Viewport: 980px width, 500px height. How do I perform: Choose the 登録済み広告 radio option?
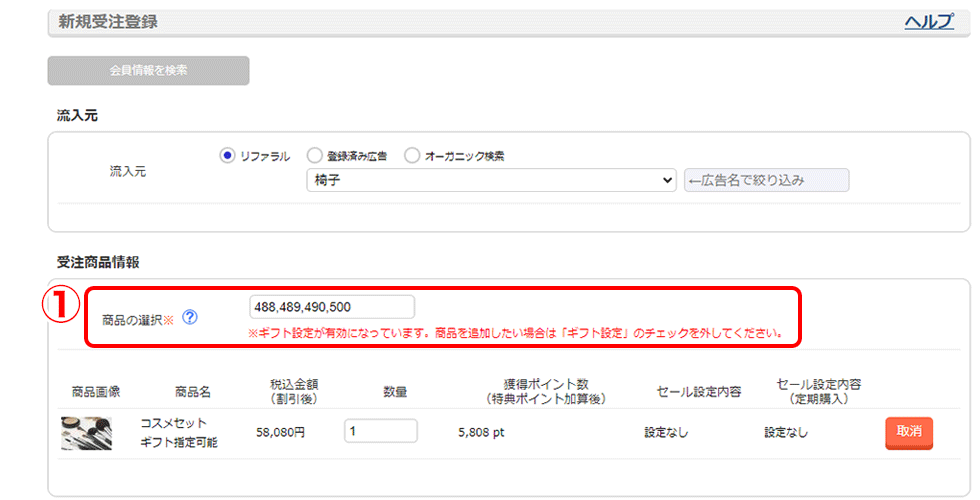click(x=314, y=156)
